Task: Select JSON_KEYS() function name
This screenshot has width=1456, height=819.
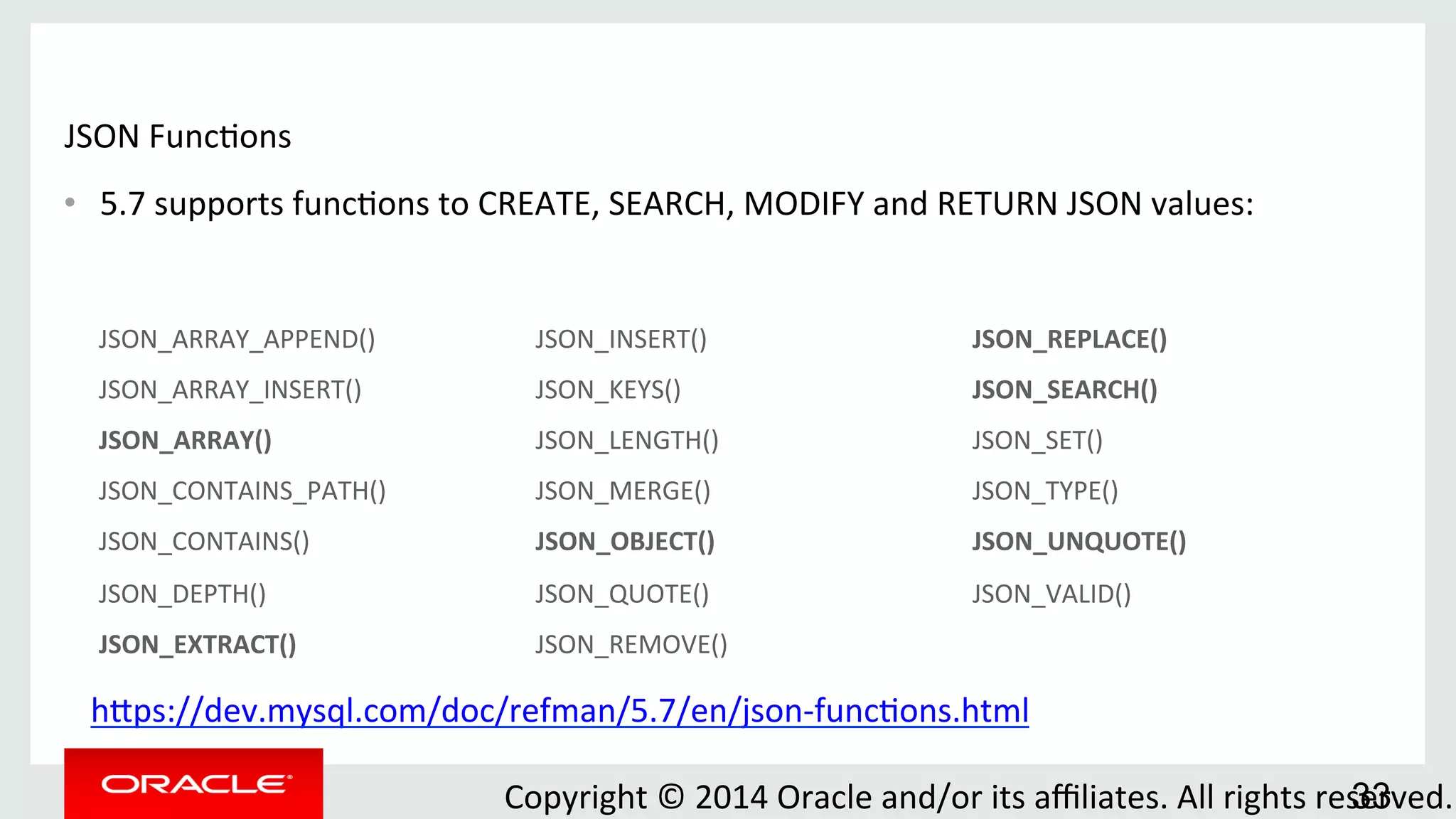Action: point(609,390)
